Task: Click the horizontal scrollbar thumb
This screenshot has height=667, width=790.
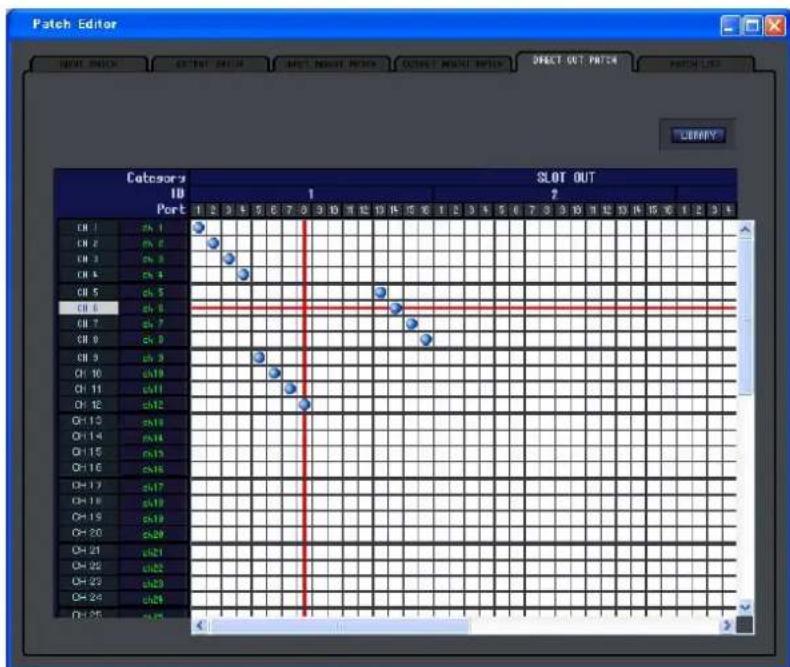Action: (340, 626)
